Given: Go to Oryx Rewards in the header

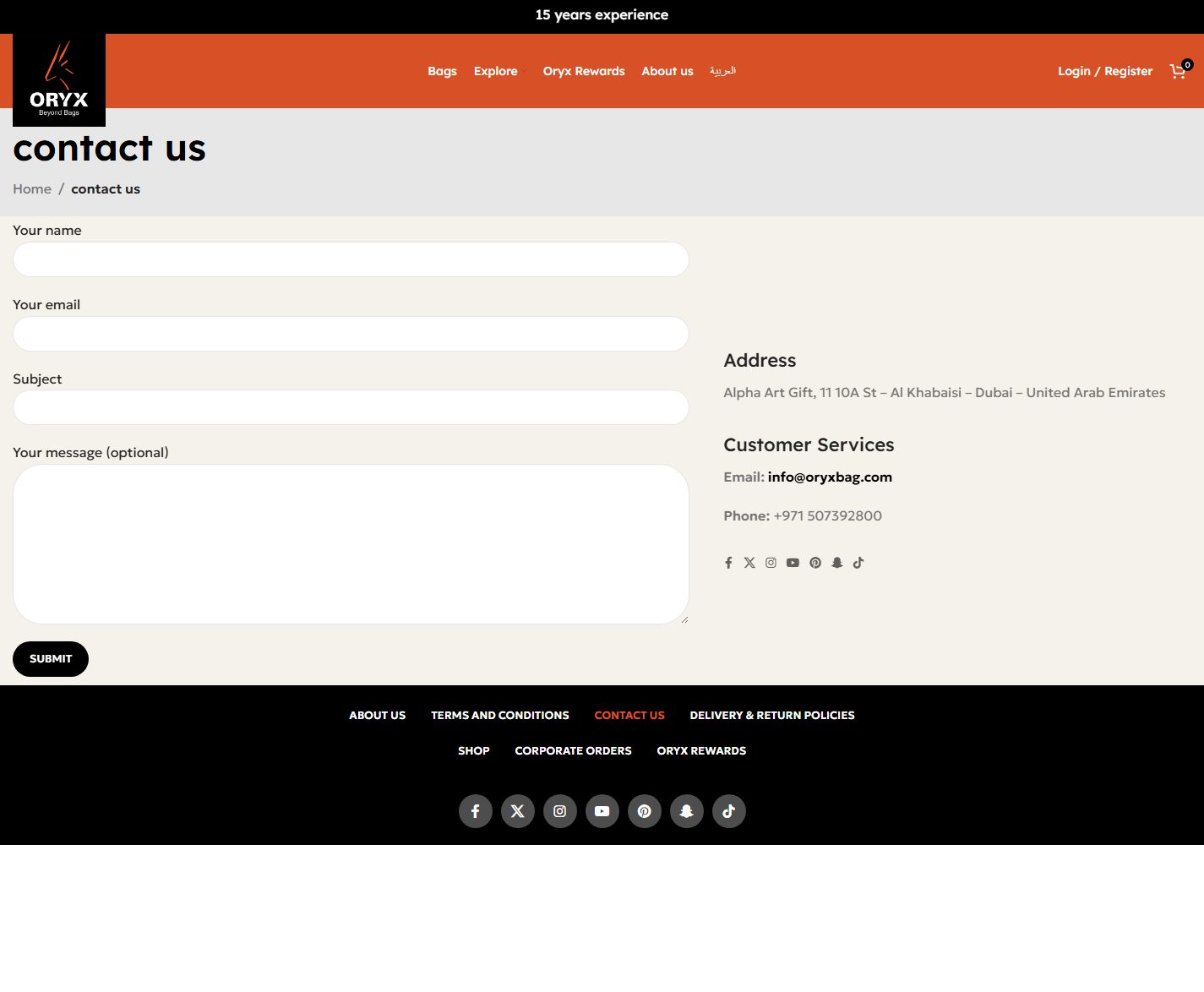Looking at the screenshot, I should (x=584, y=71).
